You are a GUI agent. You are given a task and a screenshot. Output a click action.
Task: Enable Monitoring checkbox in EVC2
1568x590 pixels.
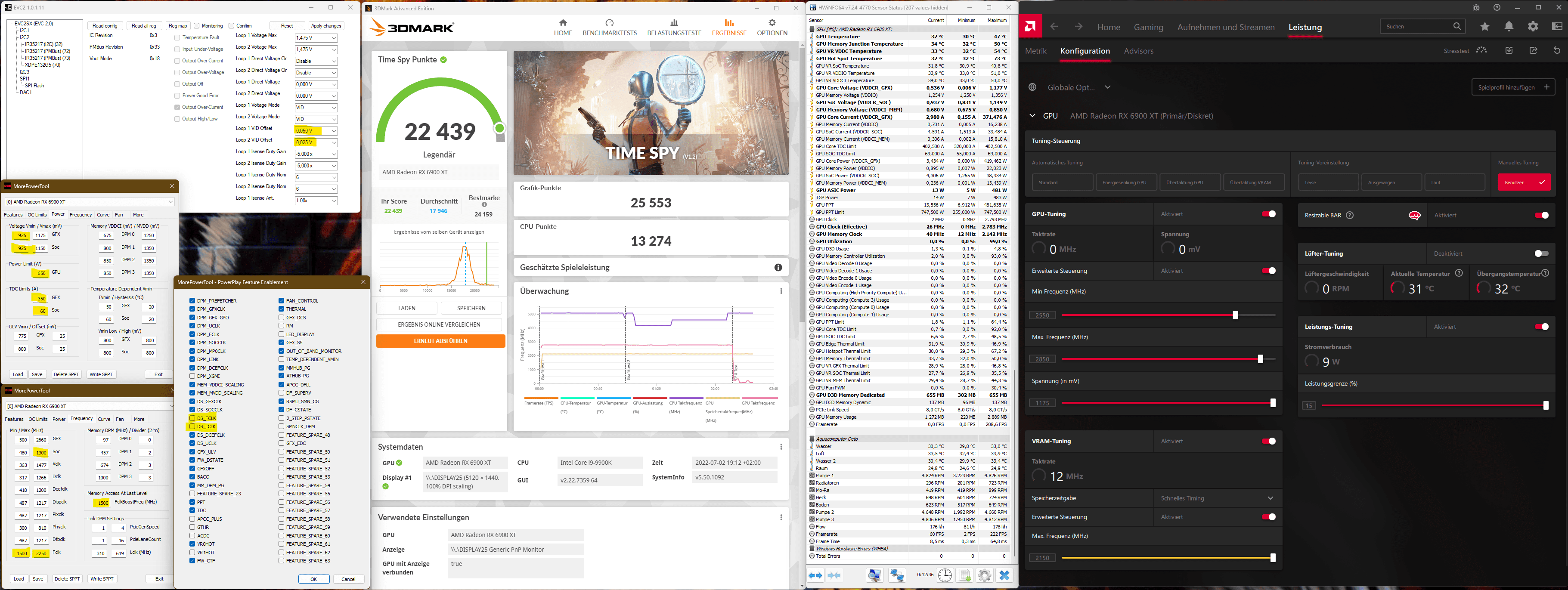[x=197, y=26]
